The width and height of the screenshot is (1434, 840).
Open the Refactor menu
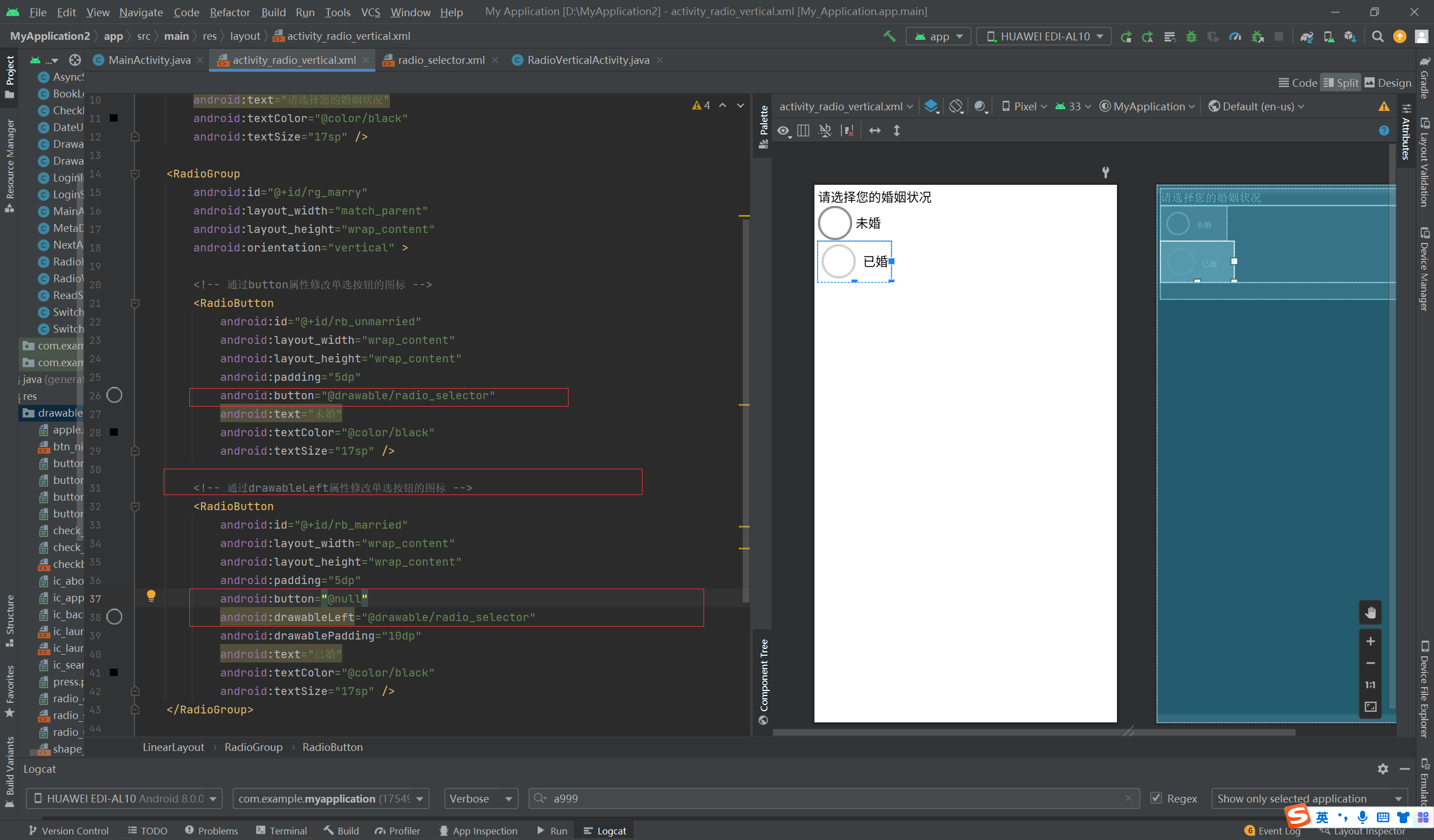click(229, 12)
